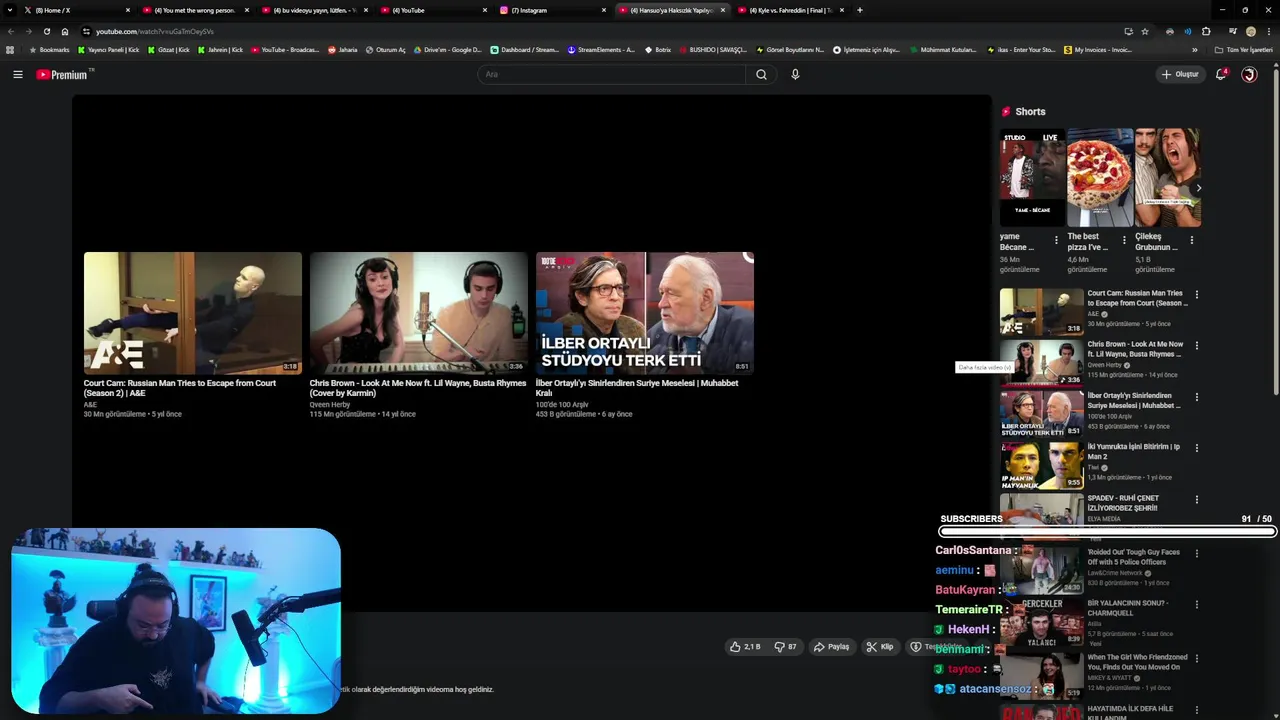Screen dimensions: 1280x720
Task: Click the search magnifier button
Action: coord(761,74)
